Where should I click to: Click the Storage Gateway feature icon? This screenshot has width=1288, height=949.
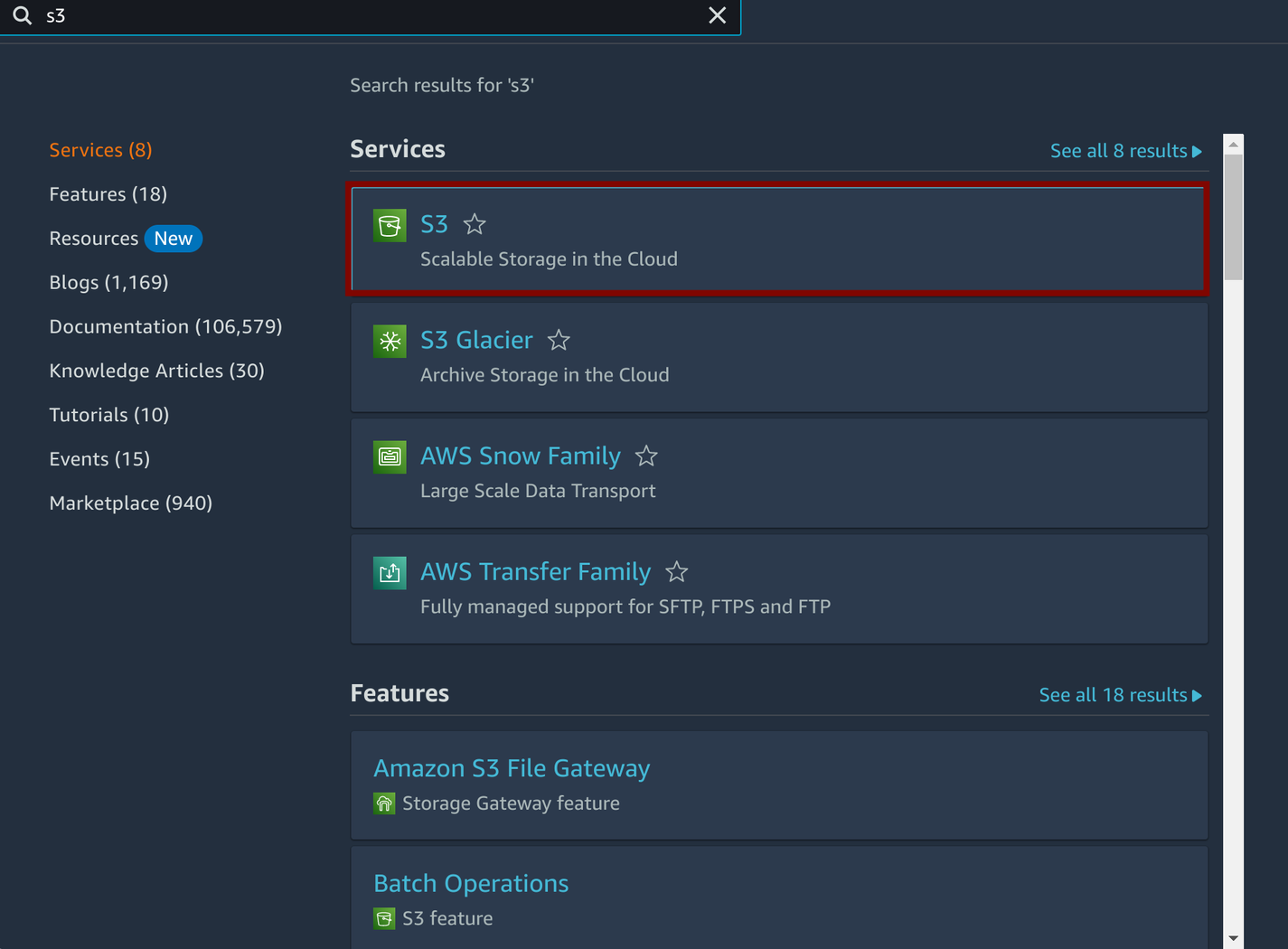[384, 803]
